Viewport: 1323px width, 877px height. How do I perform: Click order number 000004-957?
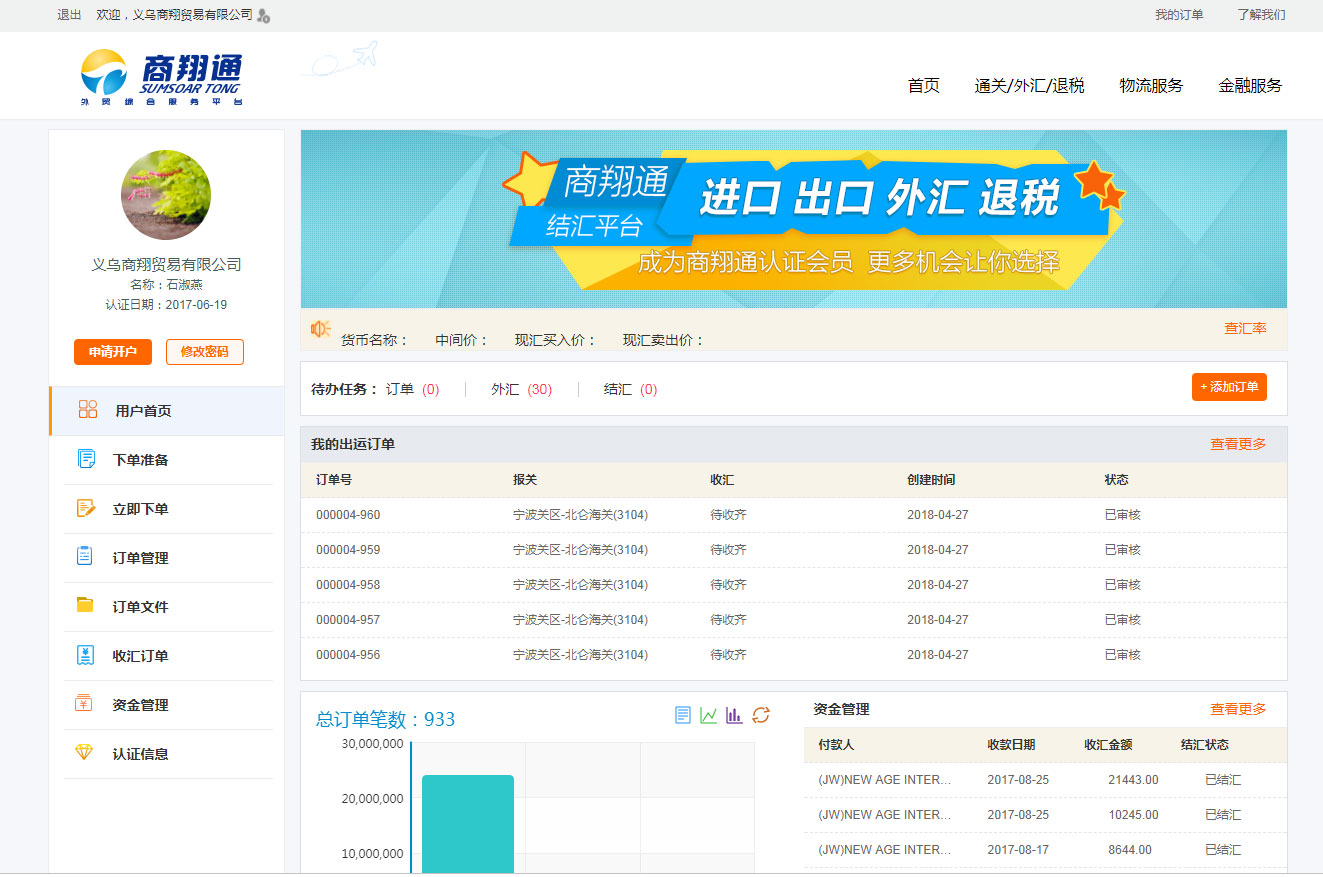point(348,620)
